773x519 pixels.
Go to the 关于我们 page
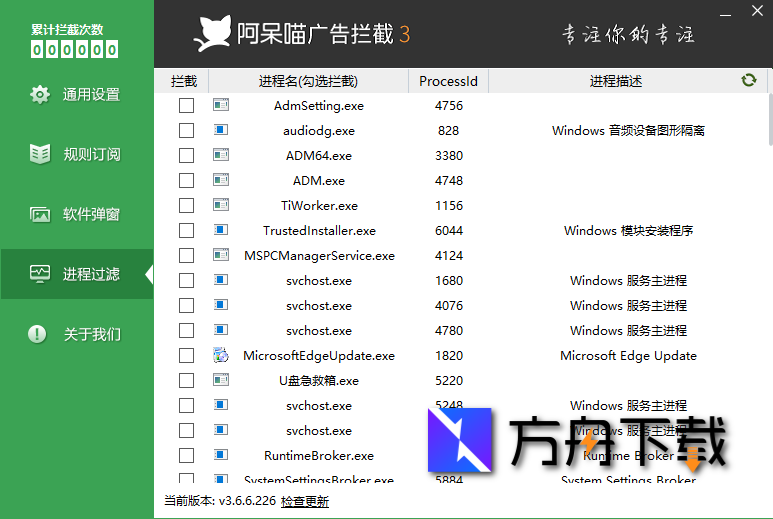[x=77, y=334]
